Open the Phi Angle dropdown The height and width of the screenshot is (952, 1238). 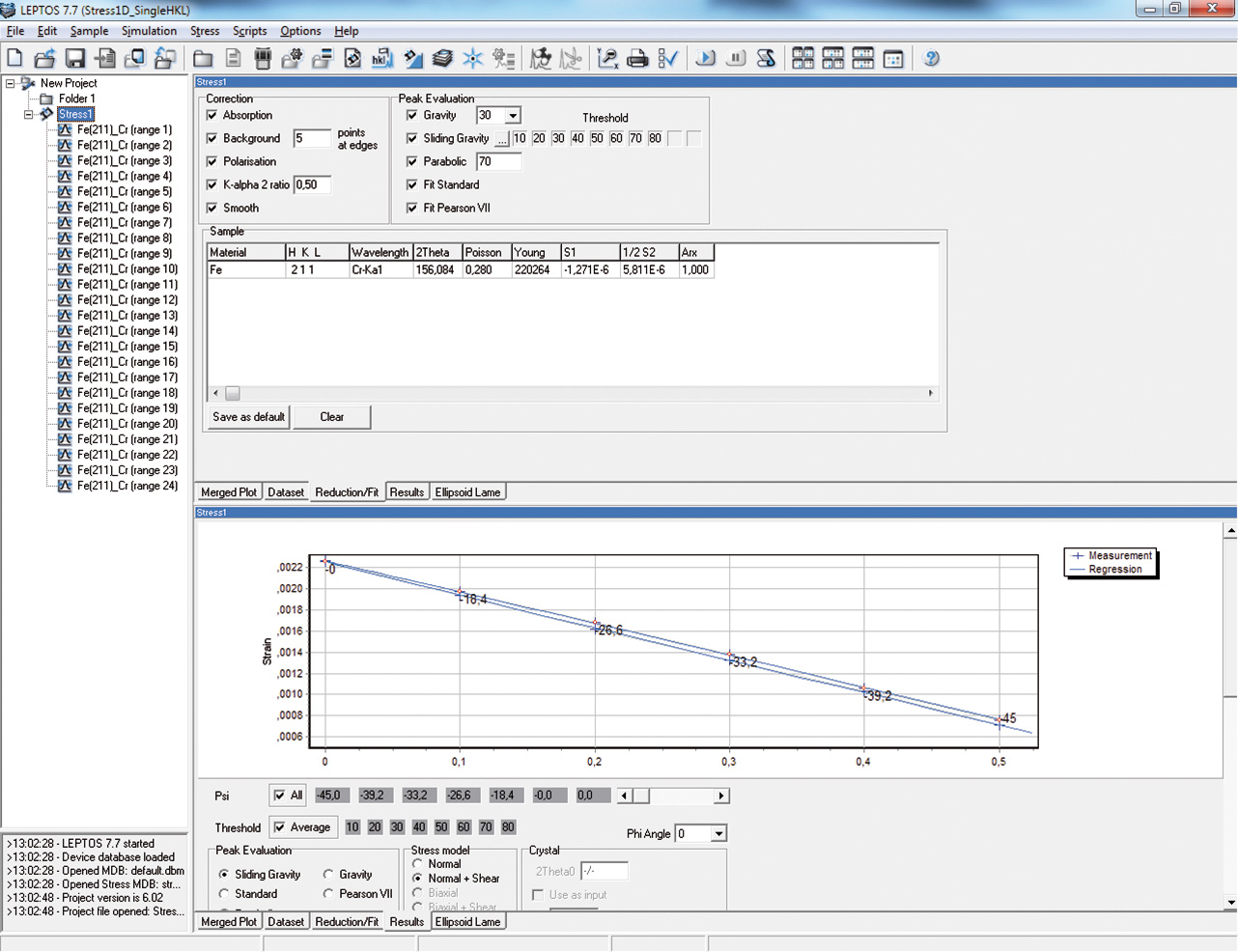click(x=717, y=834)
